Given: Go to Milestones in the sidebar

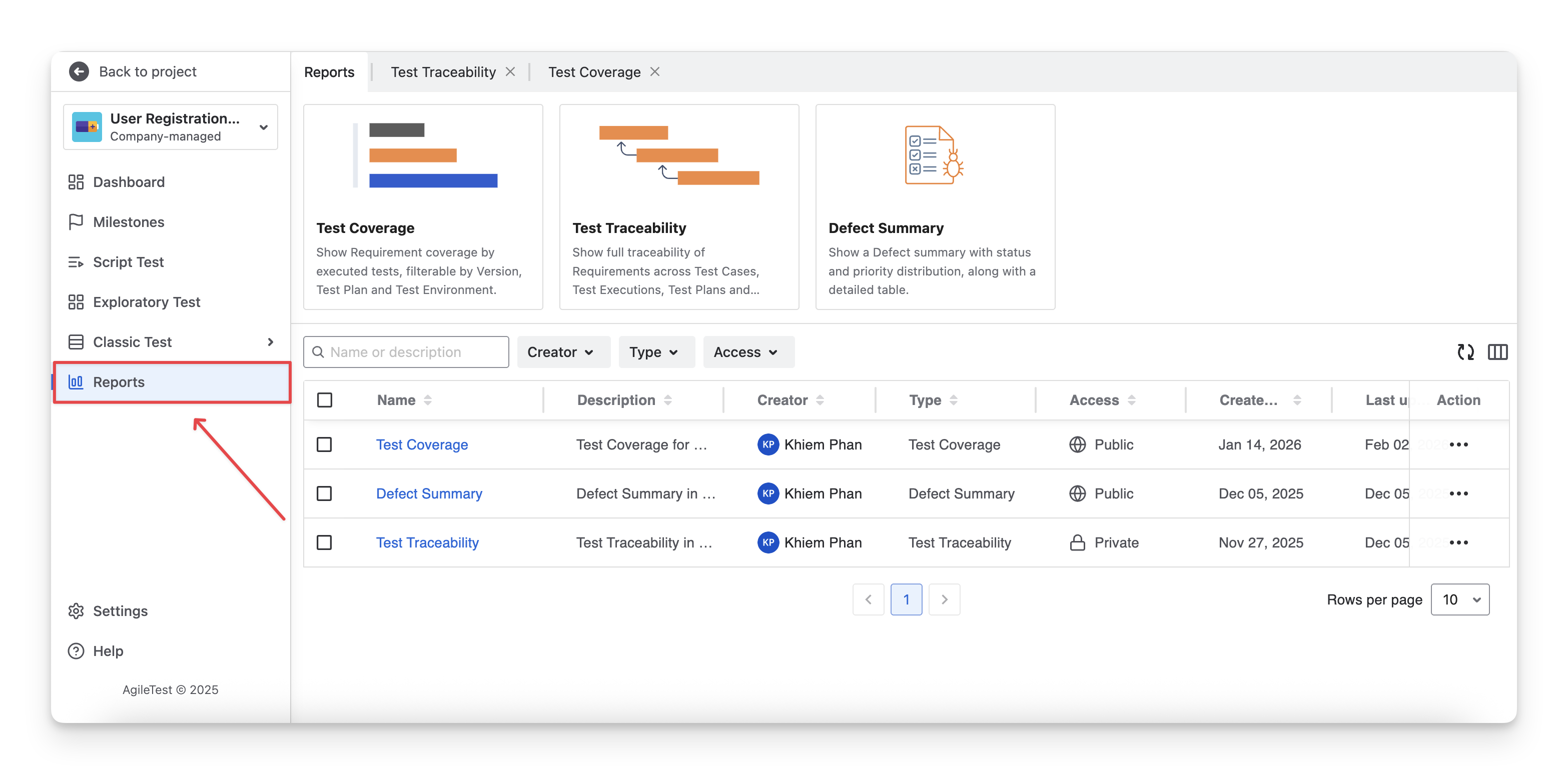Looking at the screenshot, I should [x=129, y=222].
